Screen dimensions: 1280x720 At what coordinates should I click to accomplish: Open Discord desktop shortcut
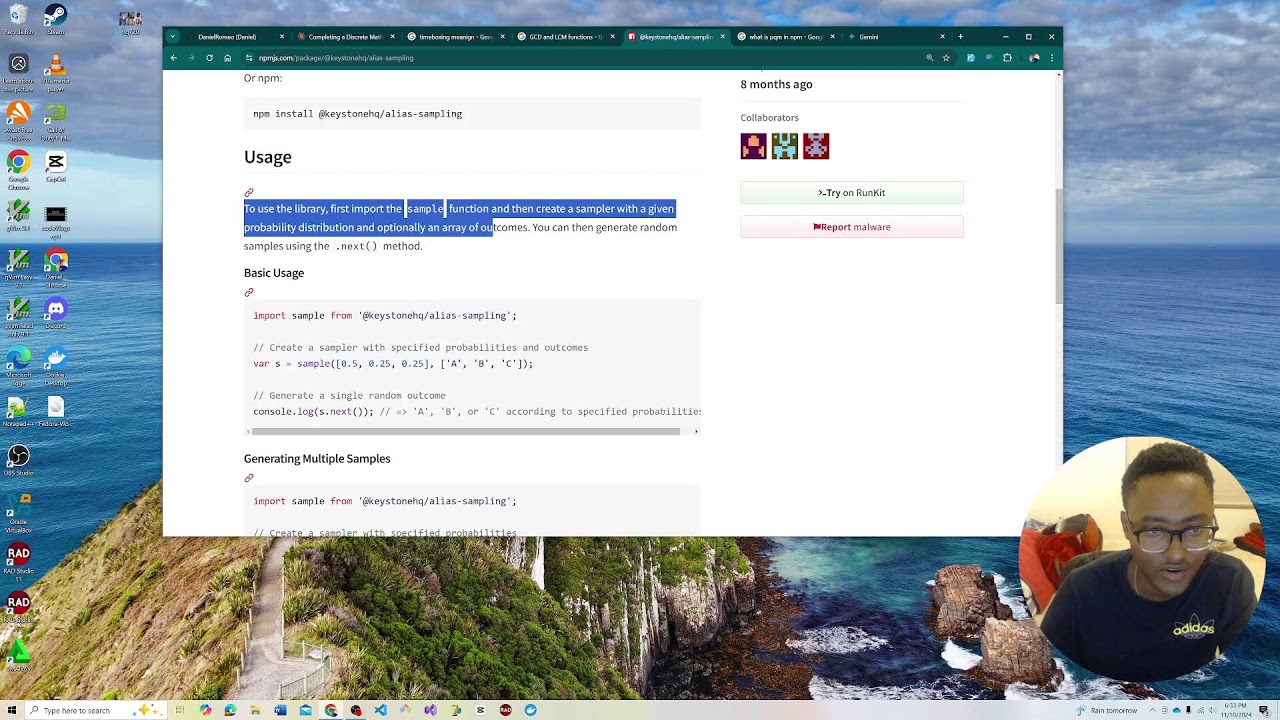[56, 314]
